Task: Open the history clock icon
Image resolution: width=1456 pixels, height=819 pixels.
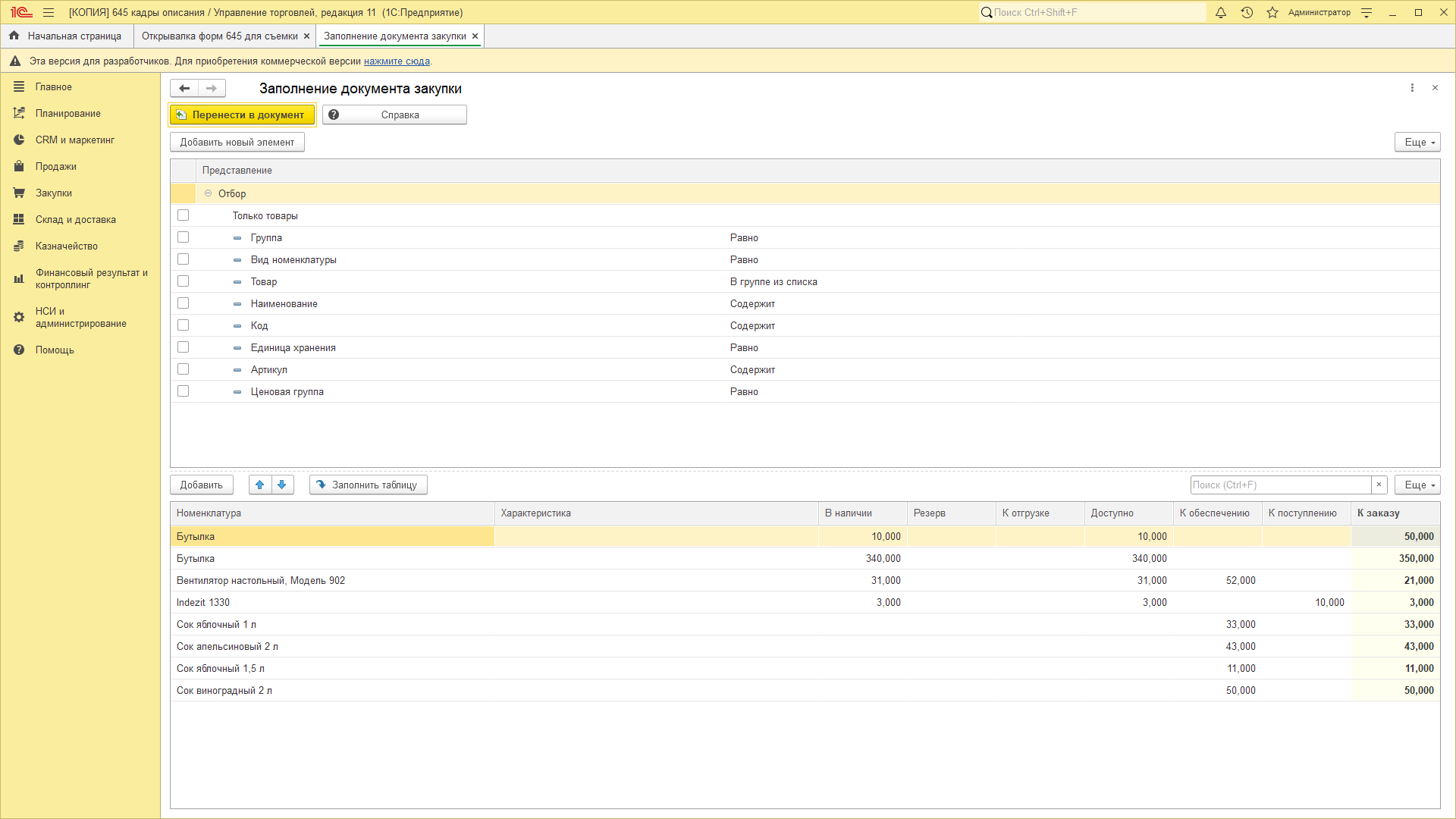Action: point(1247,12)
